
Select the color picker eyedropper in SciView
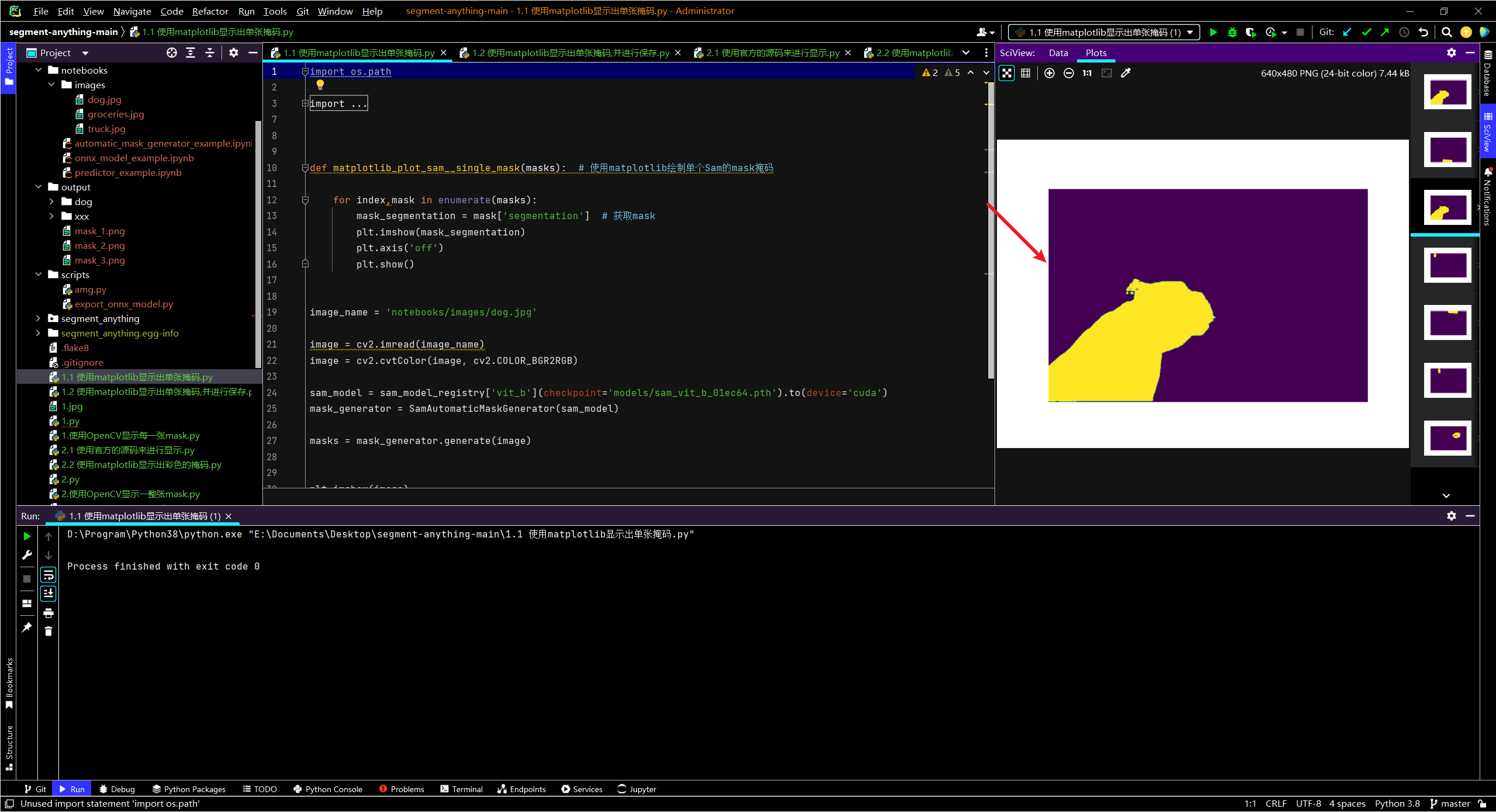click(1126, 73)
